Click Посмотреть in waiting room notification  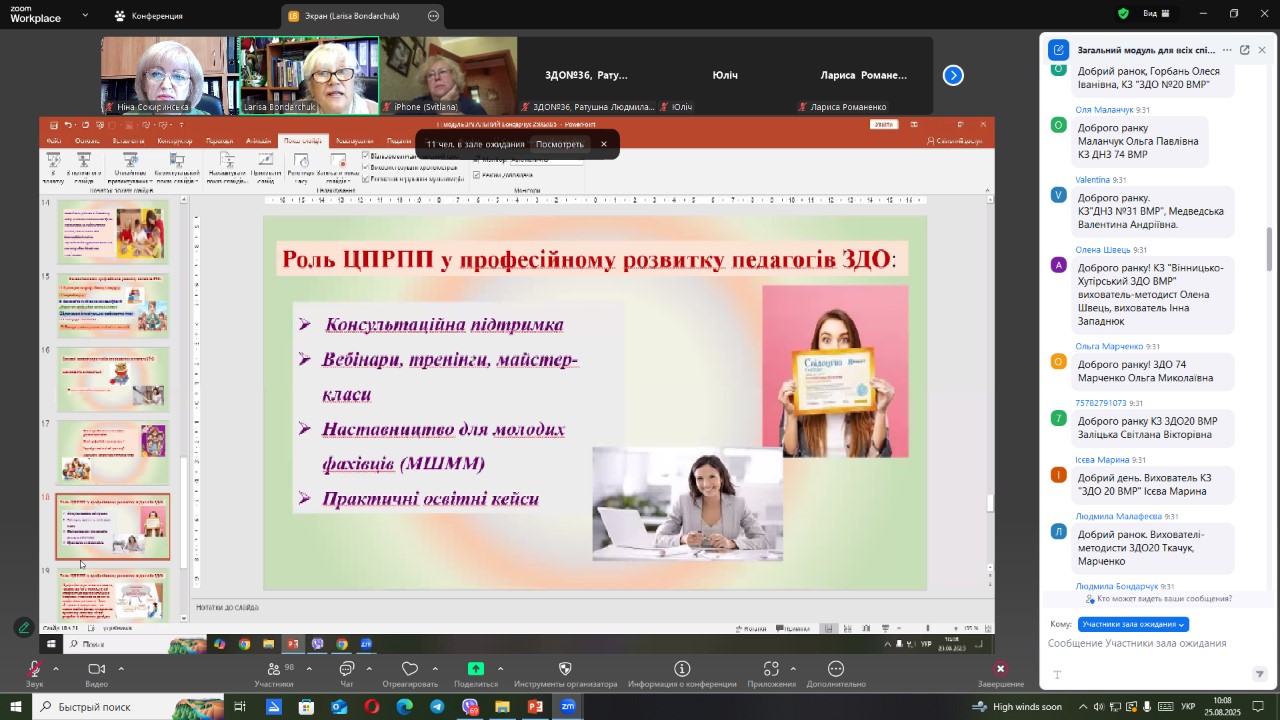(x=559, y=144)
